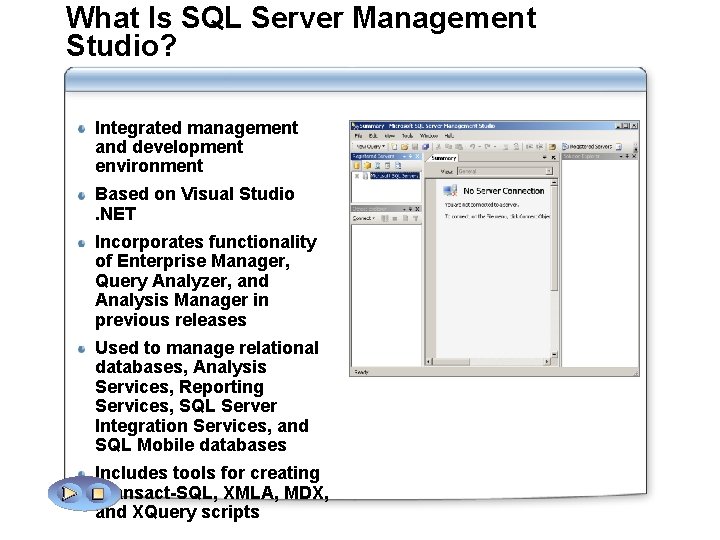Viewport: 720px width, 540px height.
Task: Expand the Microsoft SQL Servers tree node
Action: pos(357,176)
